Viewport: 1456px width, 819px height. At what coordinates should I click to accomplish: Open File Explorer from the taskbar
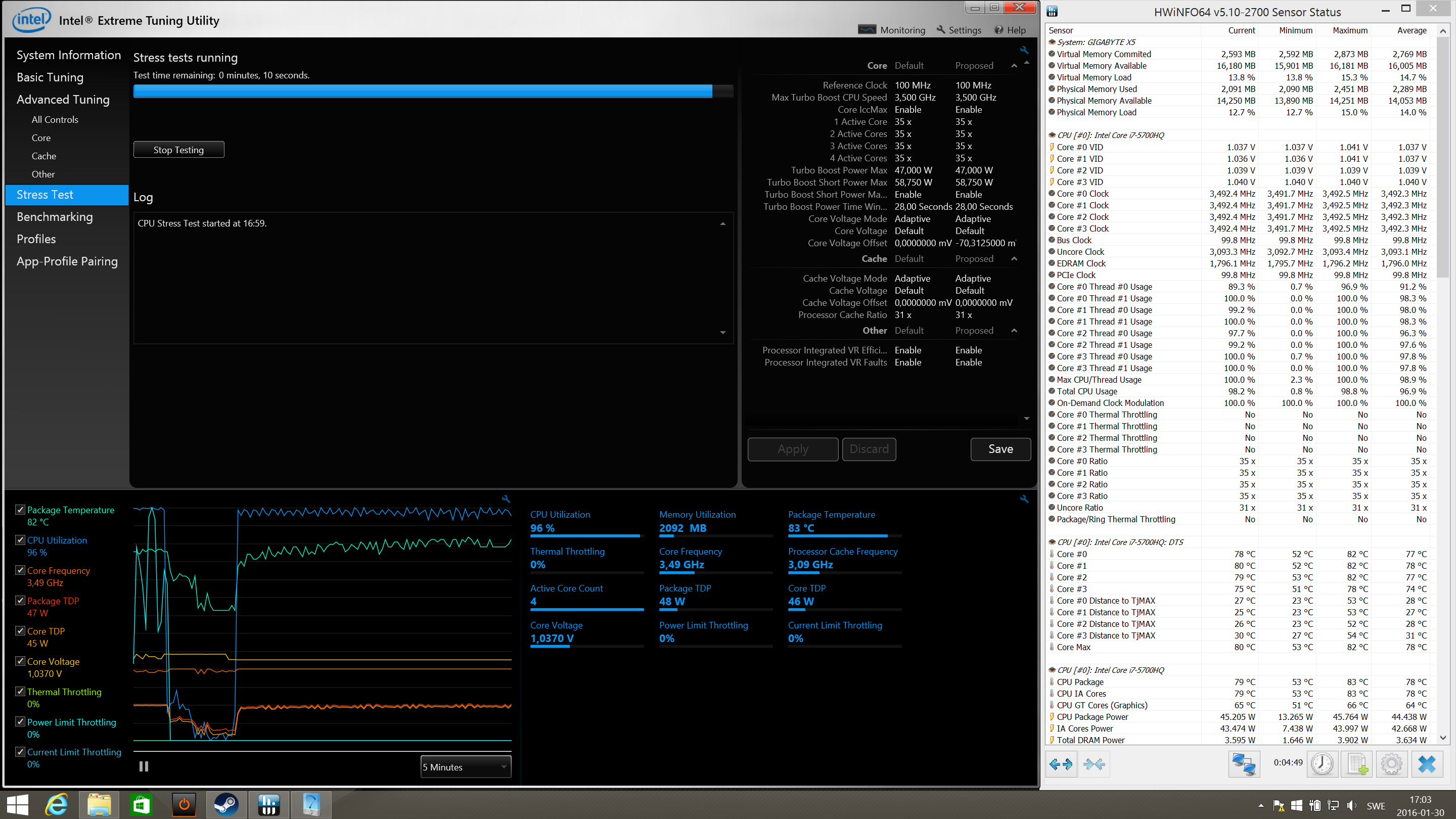click(x=99, y=804)
